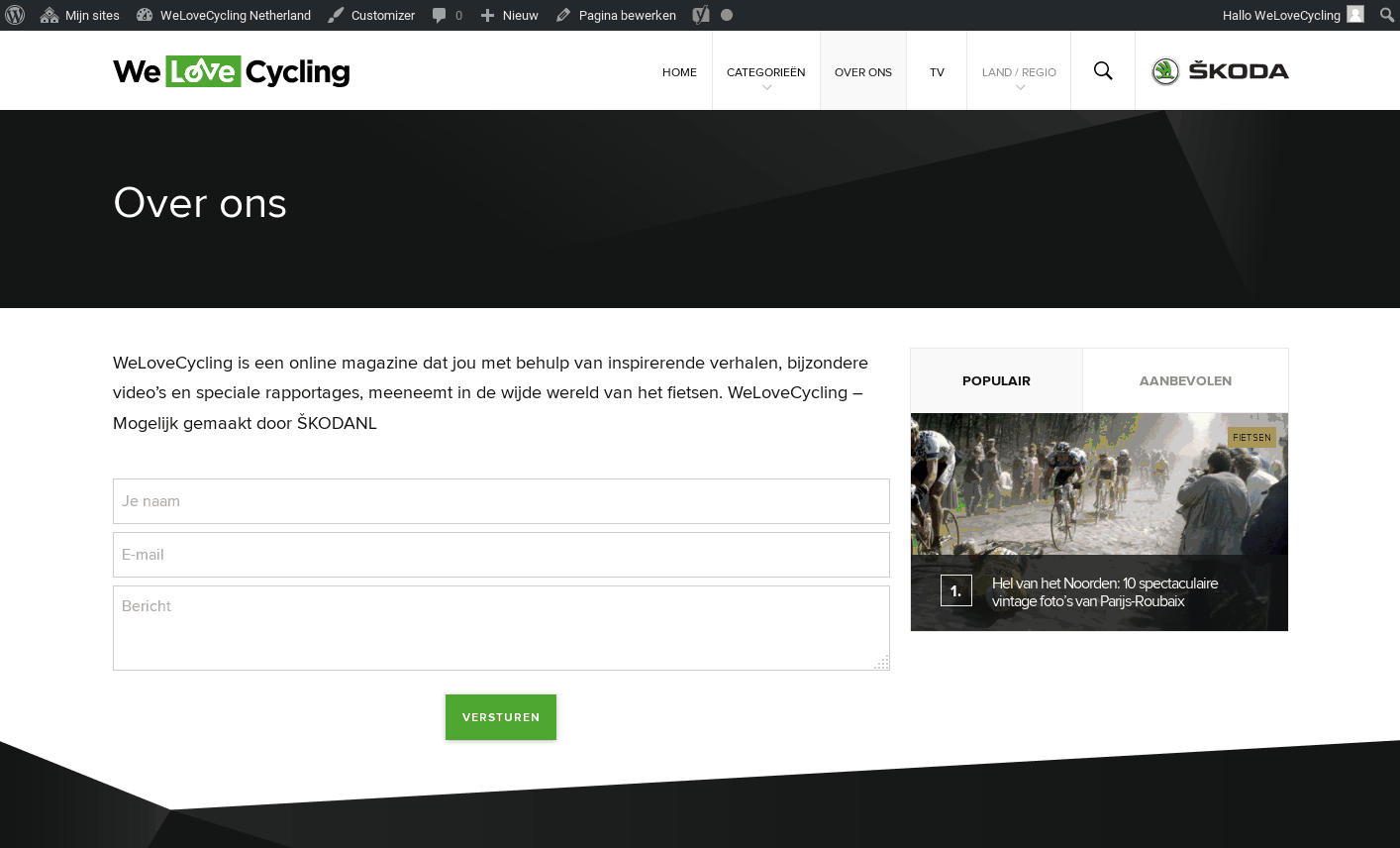Open OVER ONS navigation item

(863, 72)
